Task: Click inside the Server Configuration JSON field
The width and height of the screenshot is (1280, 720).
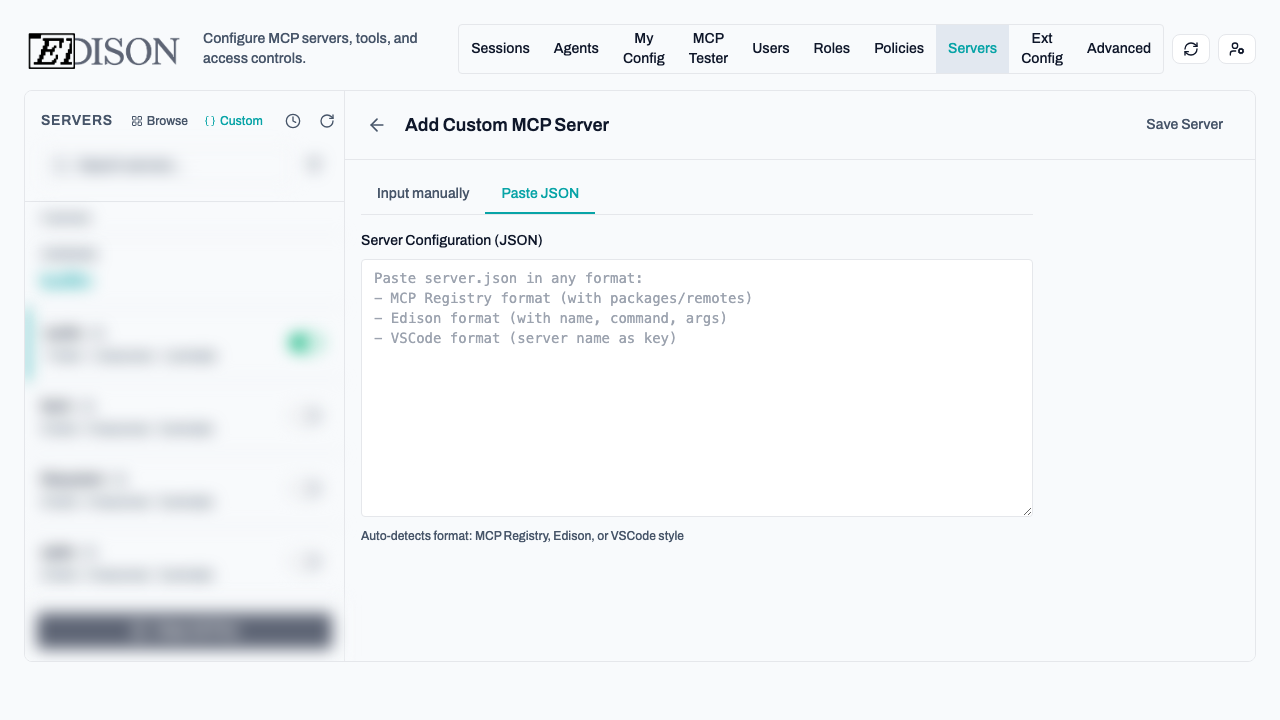Action: (x=697, y=388)
